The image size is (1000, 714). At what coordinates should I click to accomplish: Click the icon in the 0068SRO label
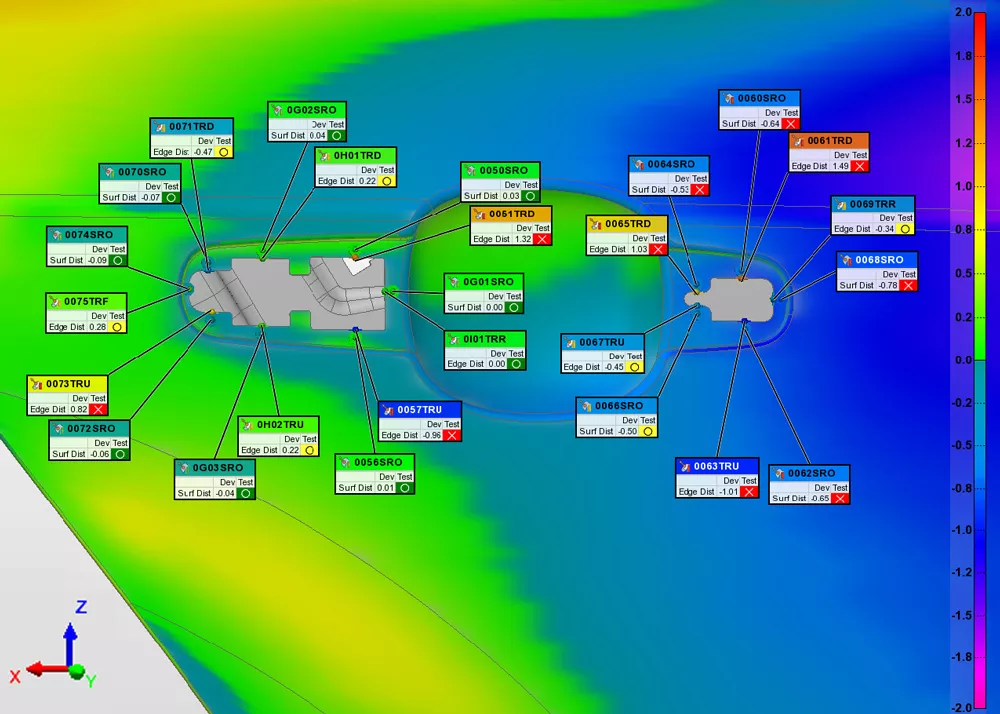tap(846, 259)
